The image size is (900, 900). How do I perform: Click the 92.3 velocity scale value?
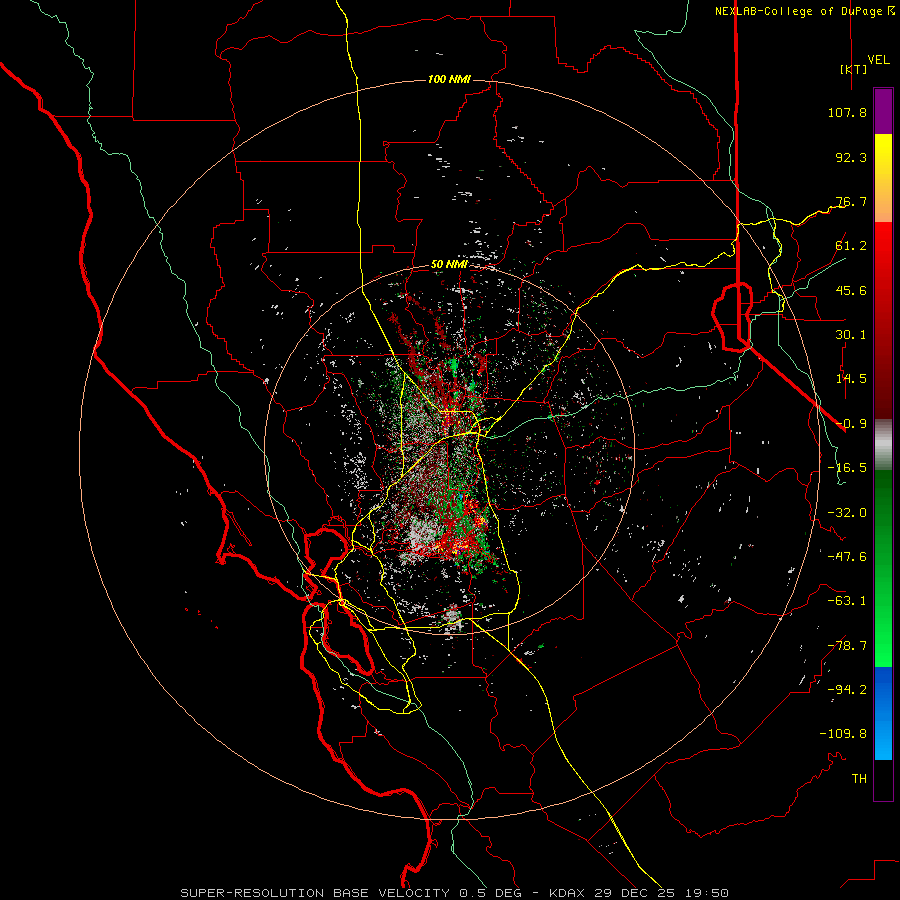click(x=851, y=157)
